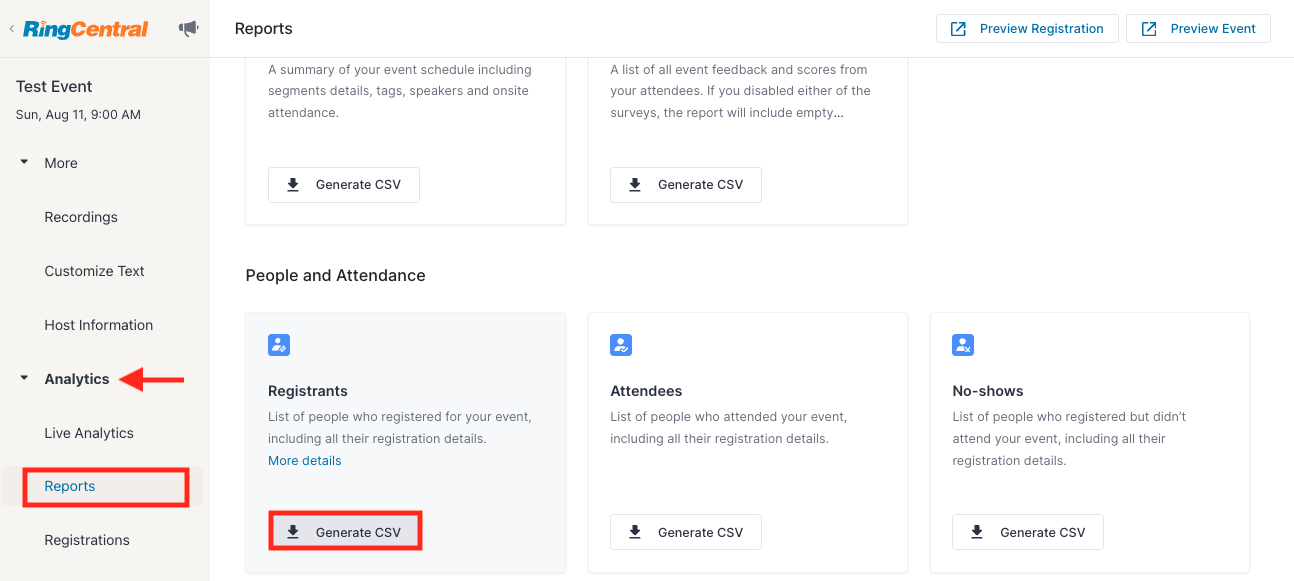Click the Attendees card blue icon

(621, 345)
